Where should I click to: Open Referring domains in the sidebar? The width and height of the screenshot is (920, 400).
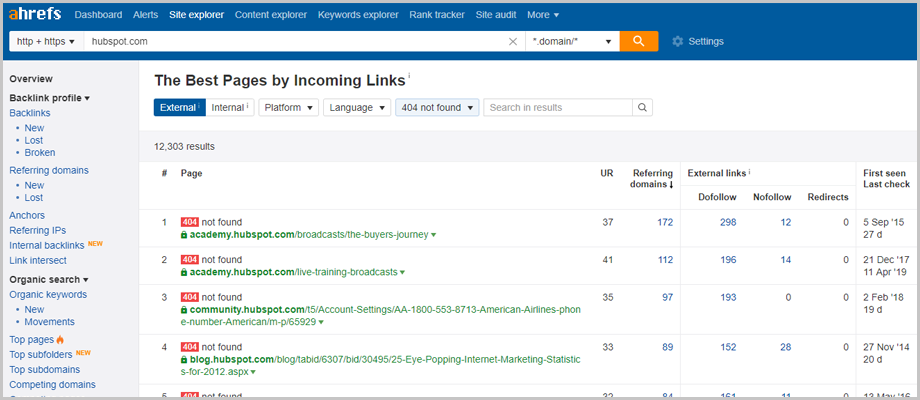tap(49, 170)
